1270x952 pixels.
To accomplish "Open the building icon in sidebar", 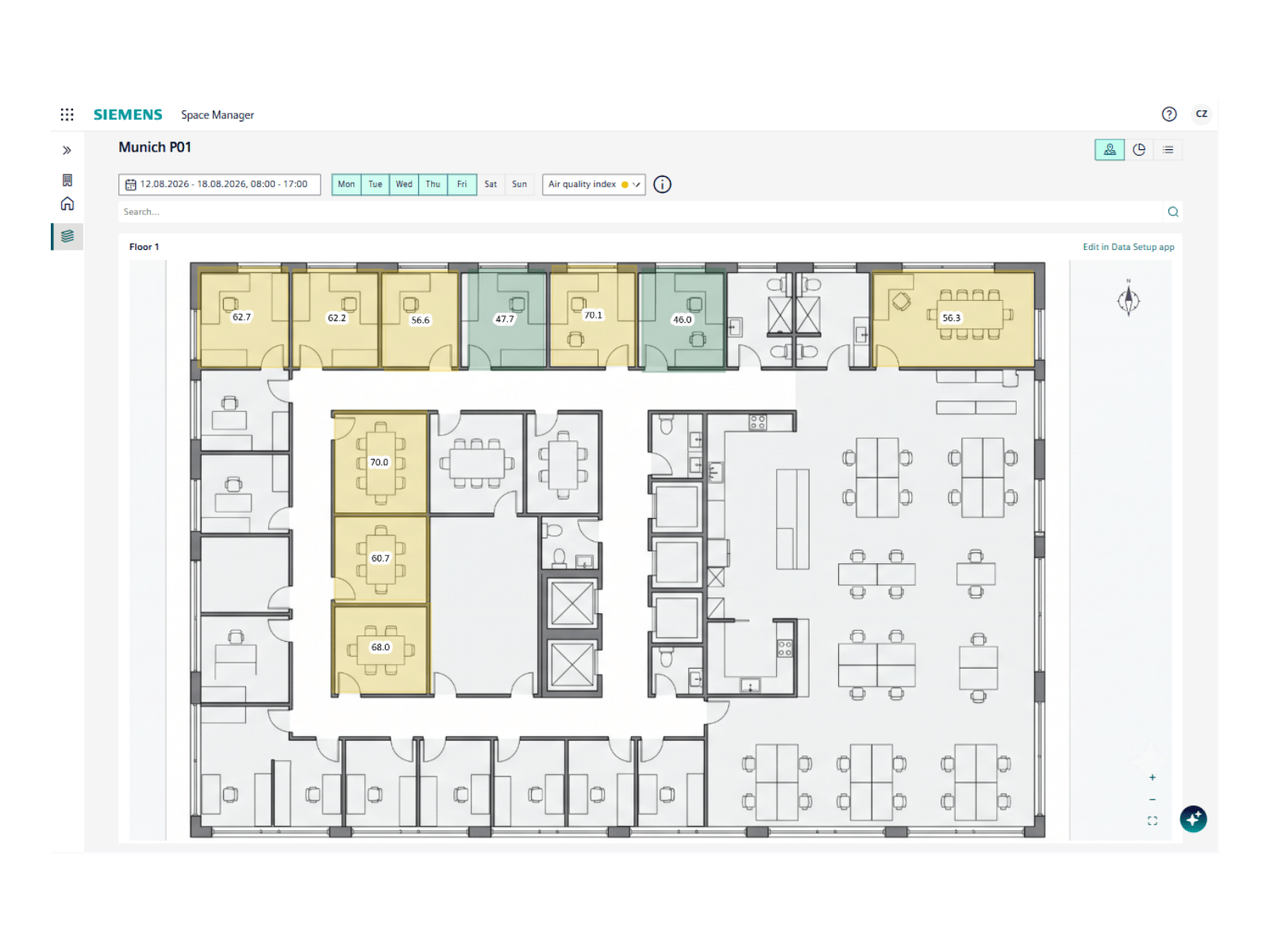I will coord(67,180).
